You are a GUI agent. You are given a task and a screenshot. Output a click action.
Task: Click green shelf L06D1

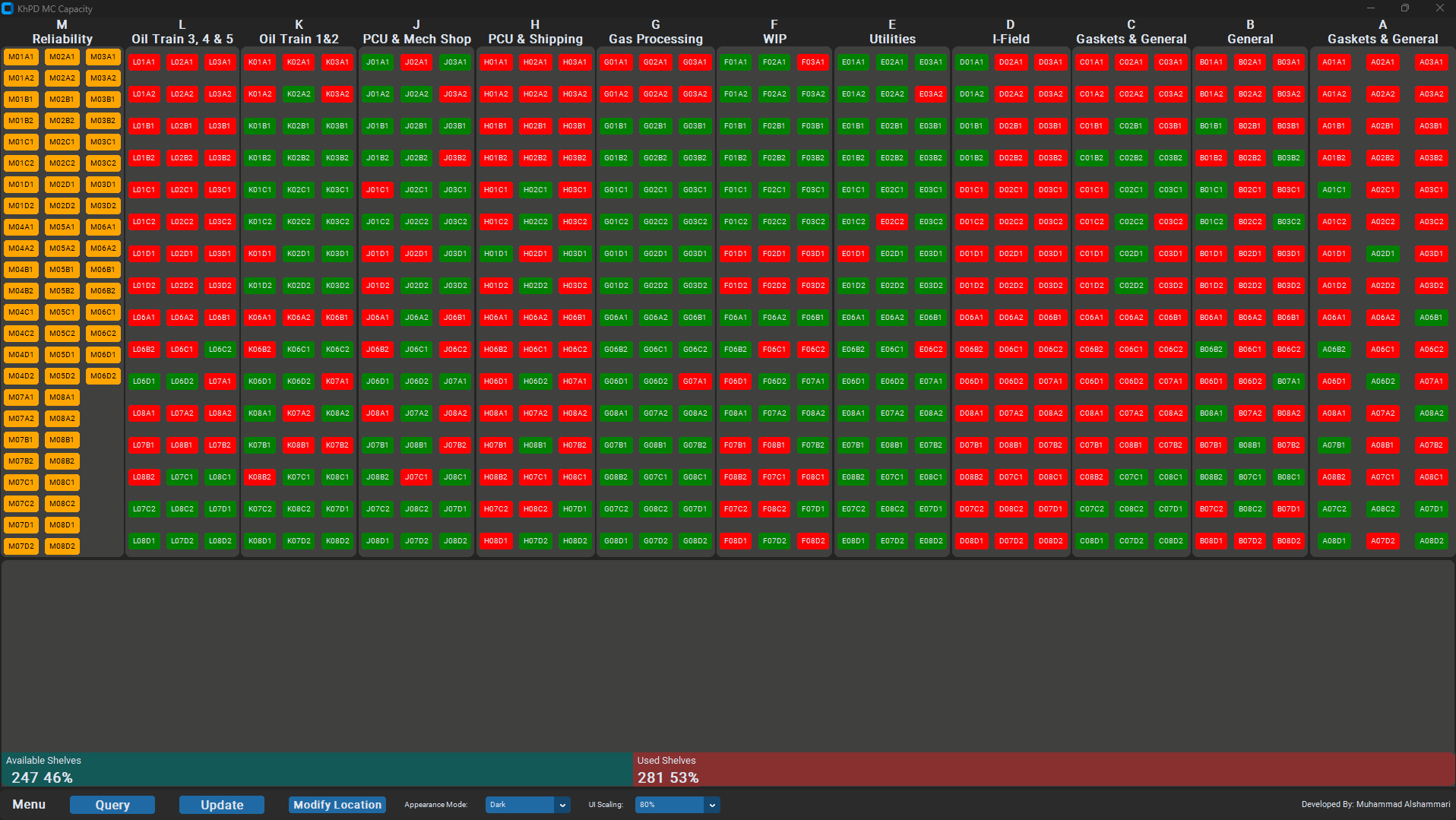(x=144, y=382)
